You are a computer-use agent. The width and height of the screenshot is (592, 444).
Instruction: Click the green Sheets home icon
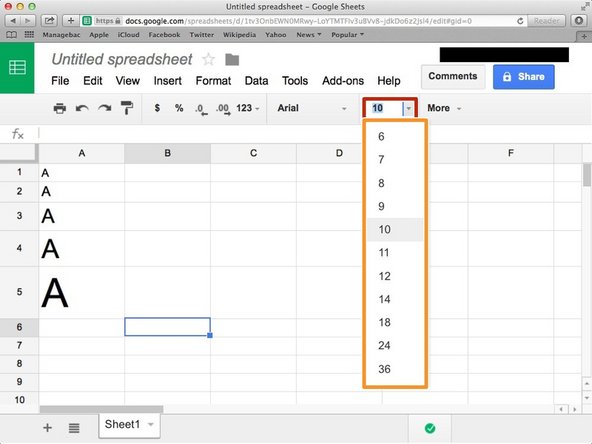(x=17, y=68)
